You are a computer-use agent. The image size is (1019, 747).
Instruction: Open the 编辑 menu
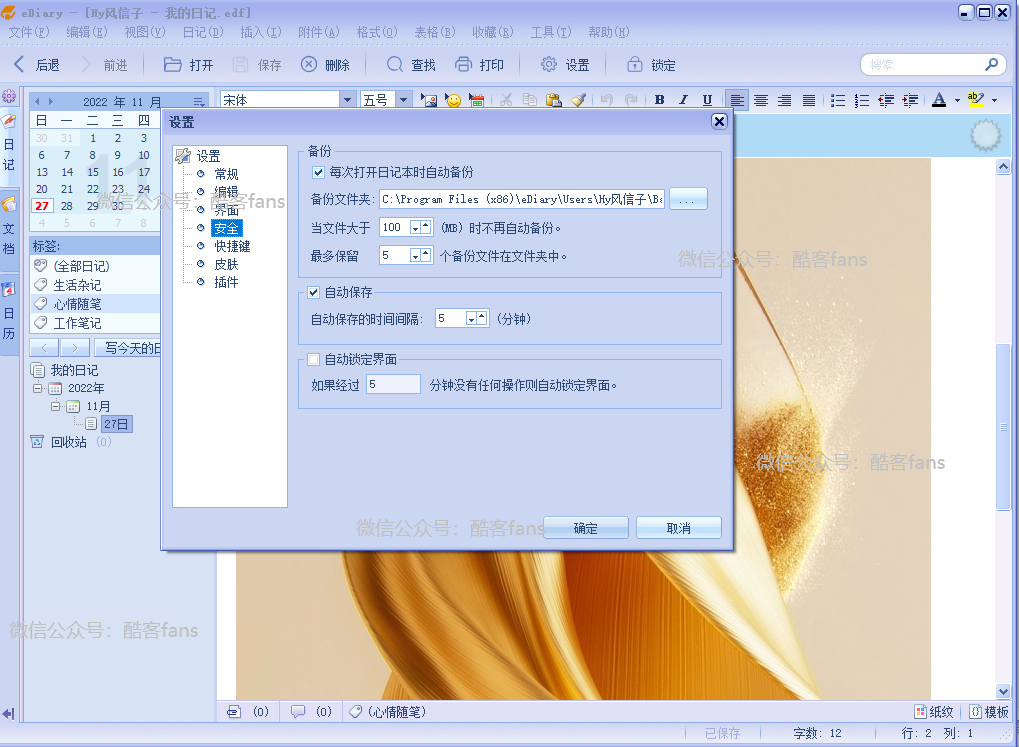pyautogui.click(x=86, y=32)
